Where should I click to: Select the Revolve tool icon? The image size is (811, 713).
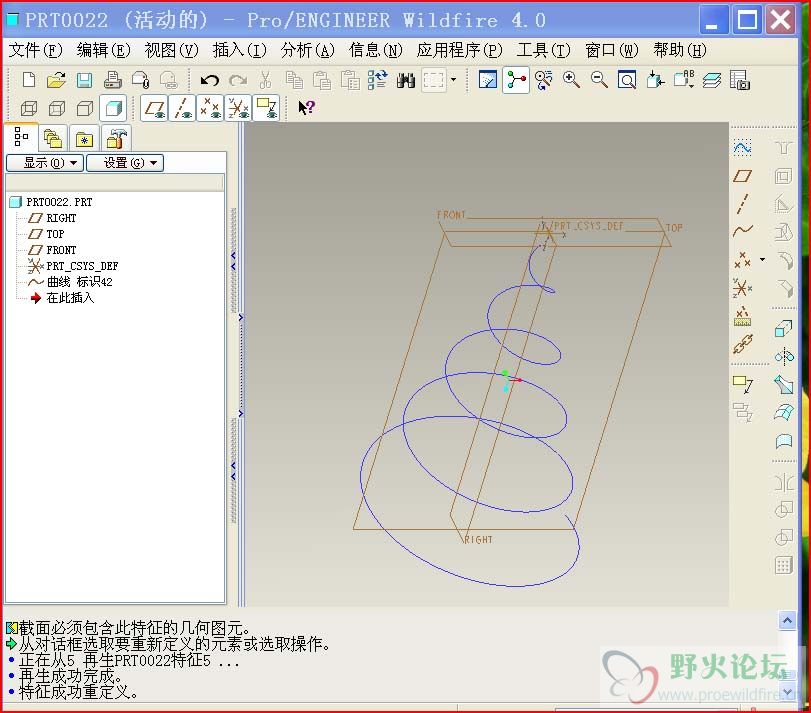click(784, 356)
